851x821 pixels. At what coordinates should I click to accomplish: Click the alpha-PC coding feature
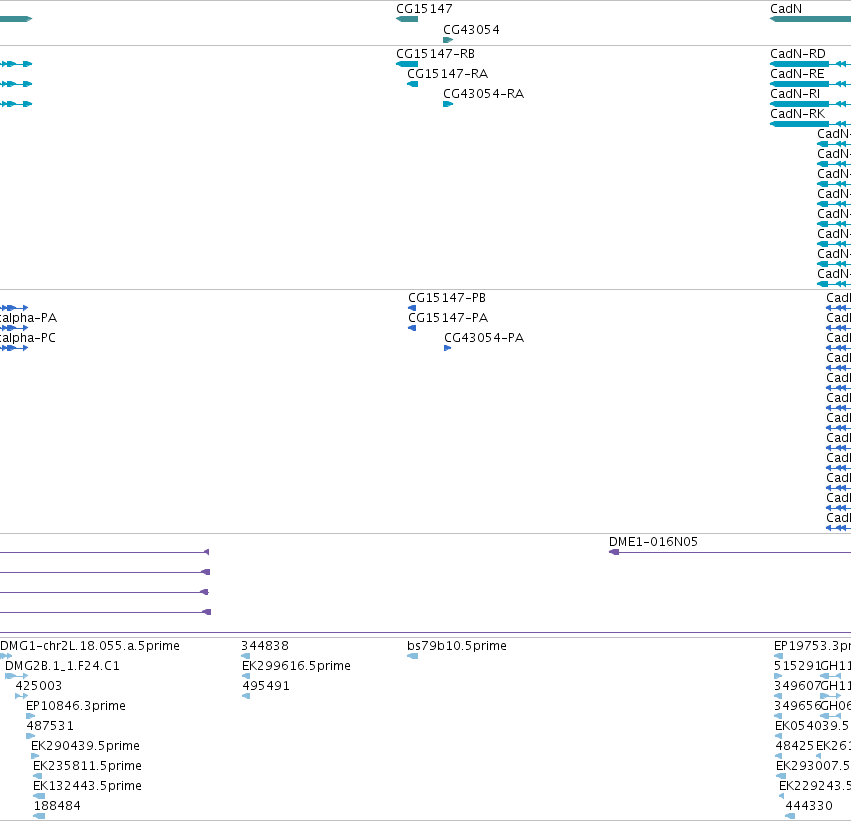(x=28, y=338)
